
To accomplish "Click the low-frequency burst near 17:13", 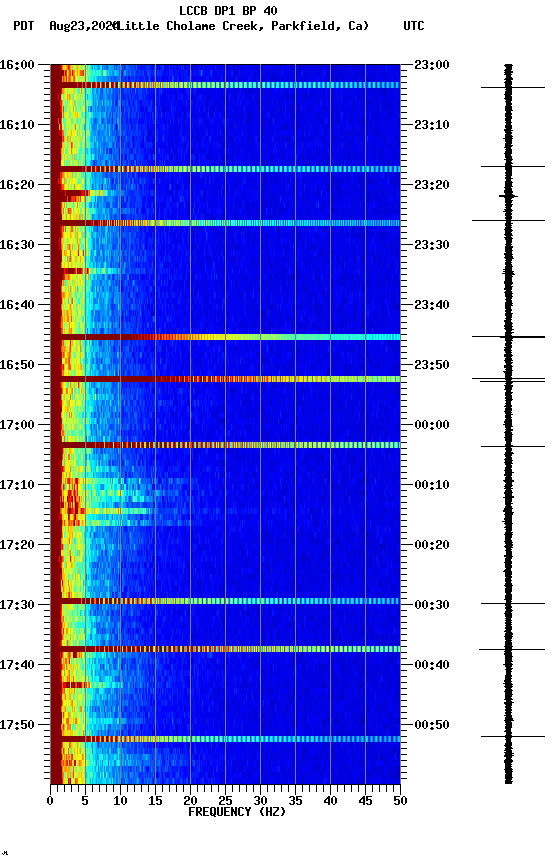I will click(x=72, y=501).
